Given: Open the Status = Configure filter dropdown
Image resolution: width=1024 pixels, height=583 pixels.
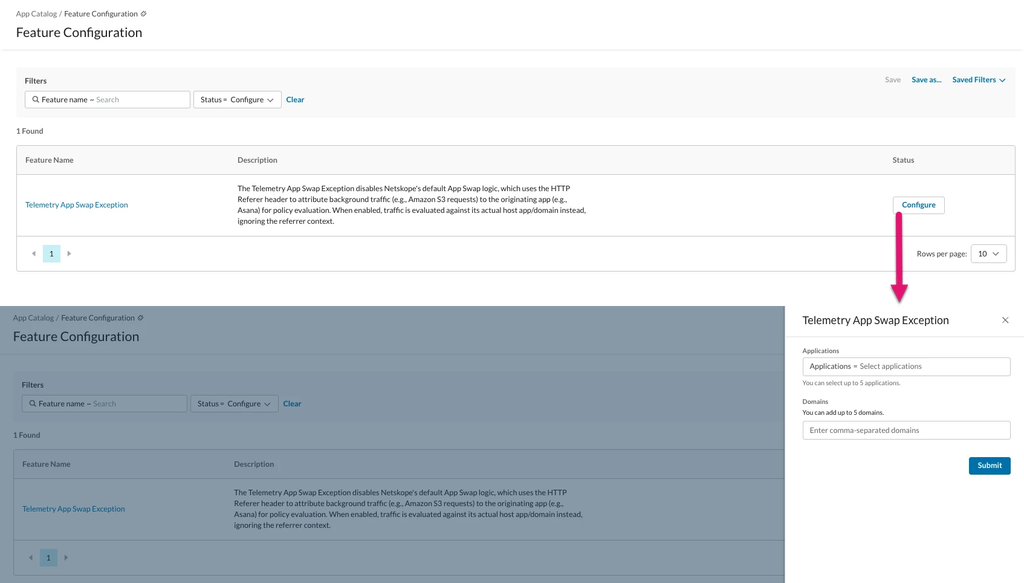Looking at the screenshot, I should pos(237,100).
